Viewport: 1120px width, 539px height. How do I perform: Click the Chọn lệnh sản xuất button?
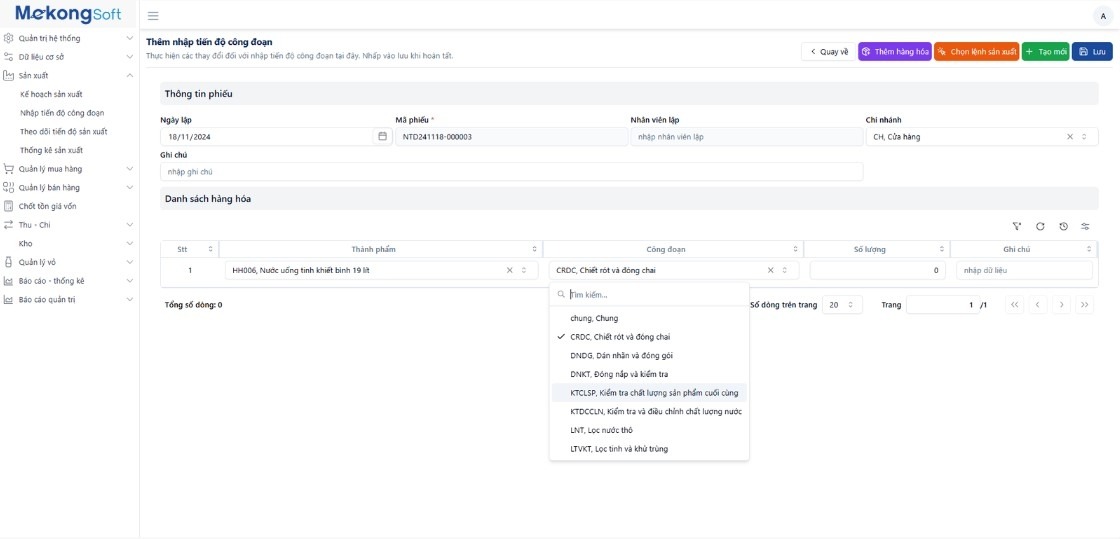pos(977,51)
